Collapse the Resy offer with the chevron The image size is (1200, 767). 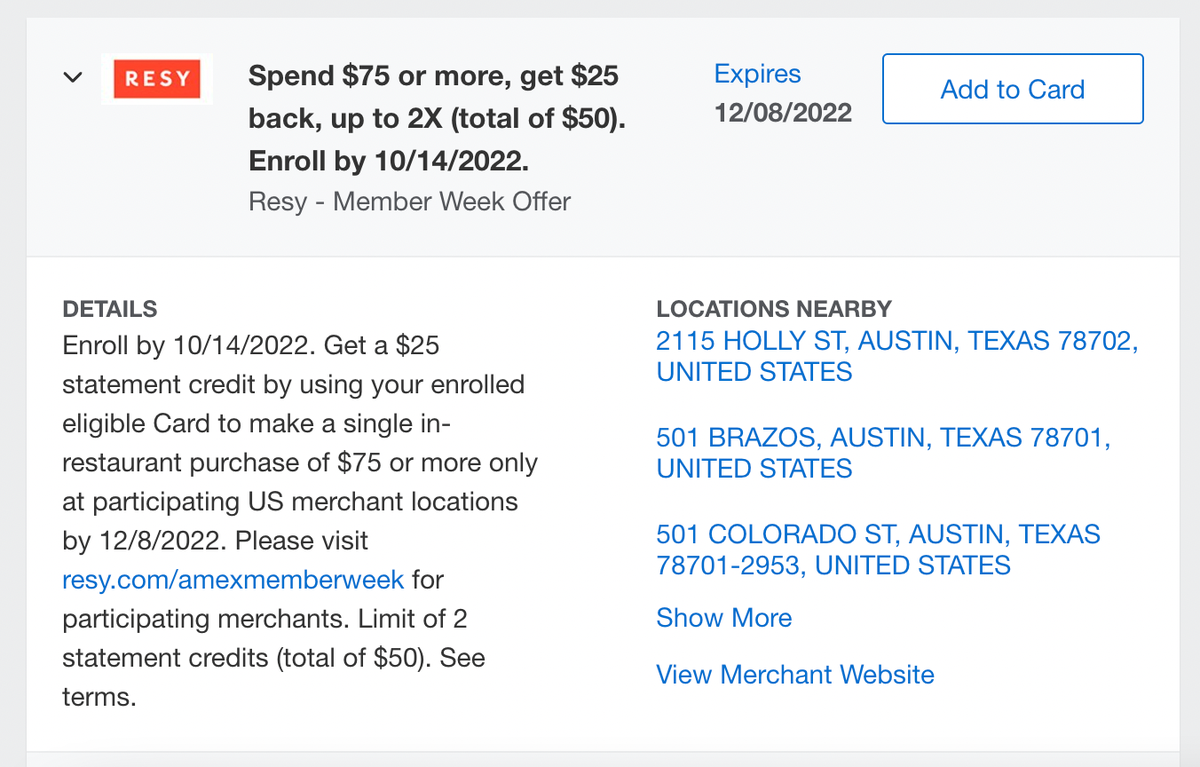tap(71, 76)
